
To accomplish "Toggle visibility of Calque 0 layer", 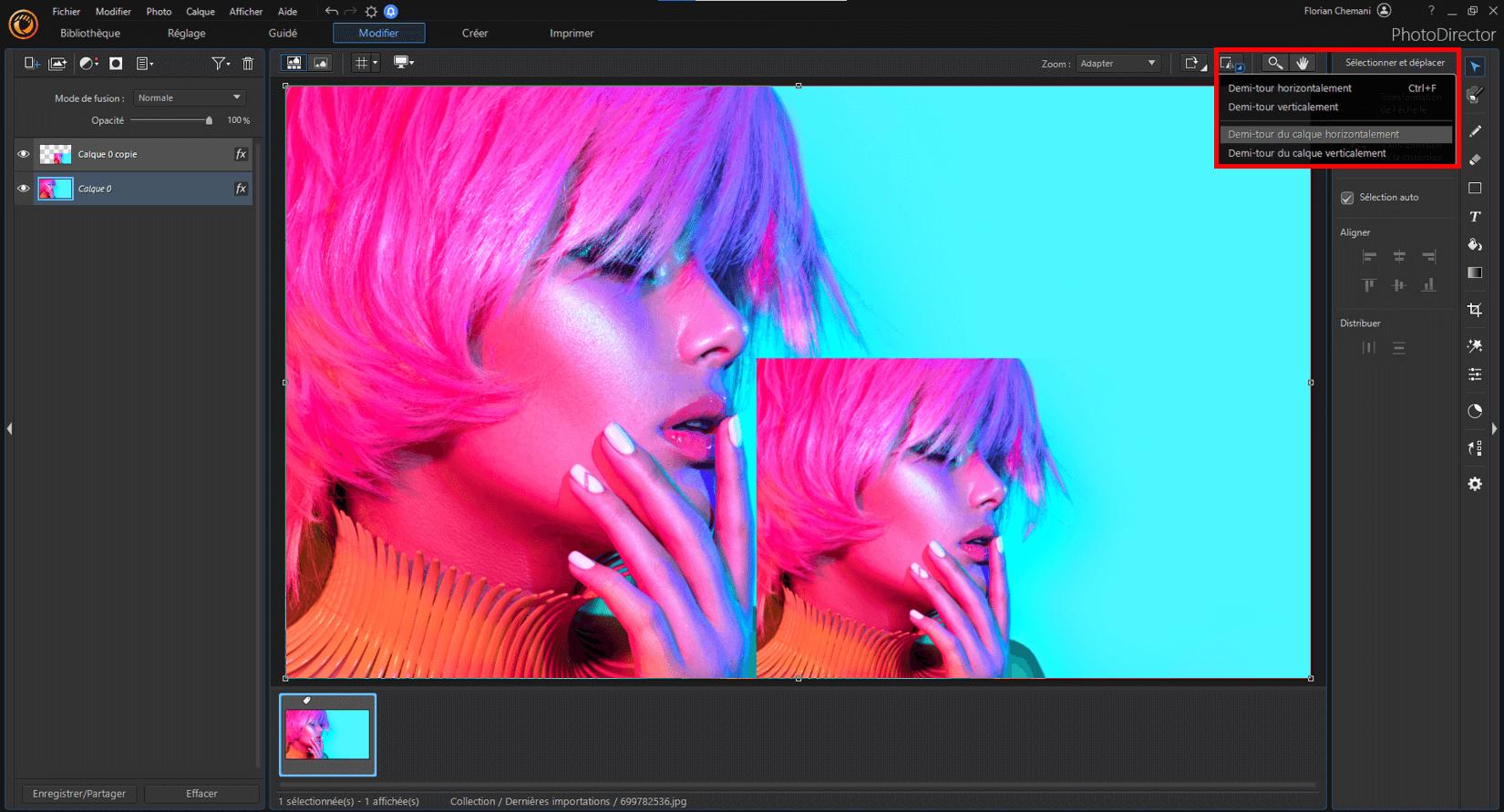I will click(x=24, y=189).
